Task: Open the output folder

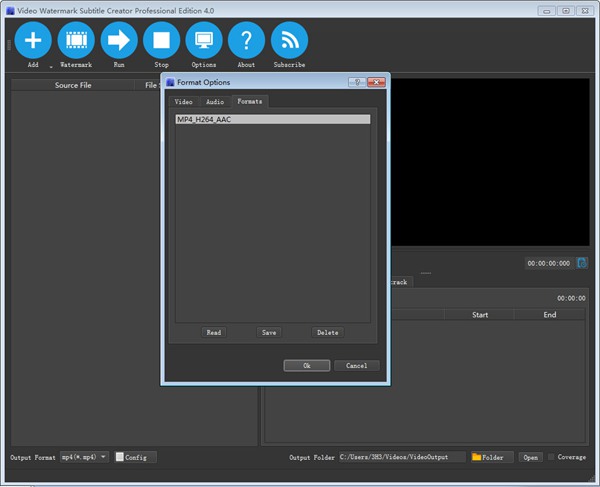Action: point(530,458)
